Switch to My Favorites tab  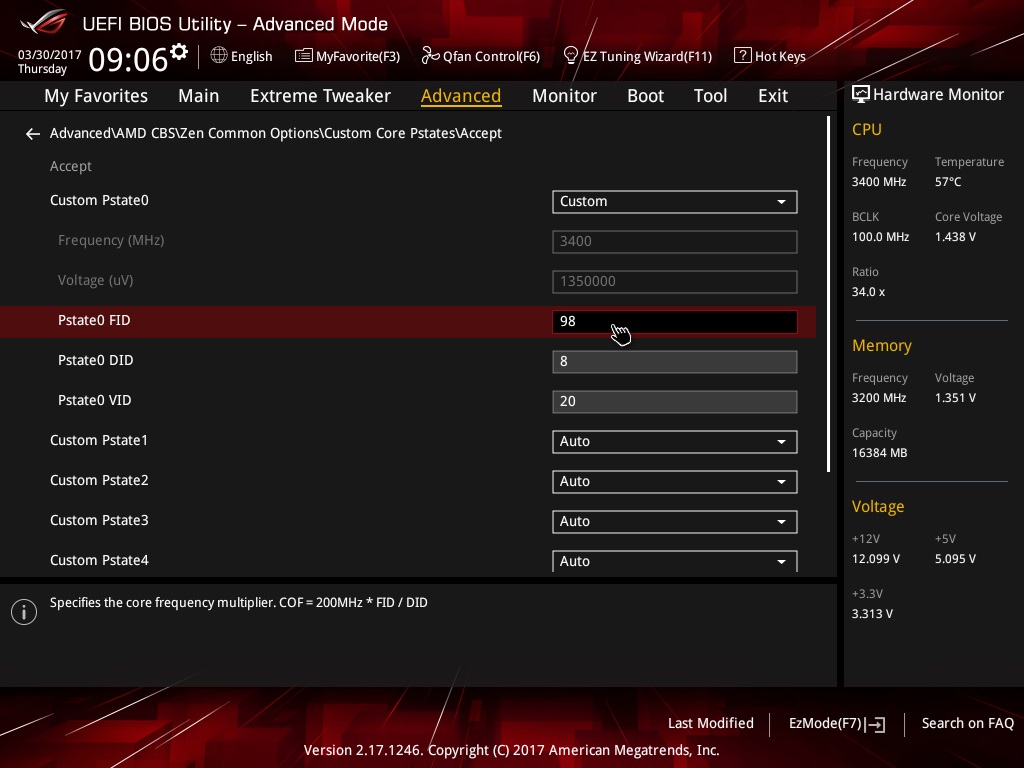[x=96, y=96]
